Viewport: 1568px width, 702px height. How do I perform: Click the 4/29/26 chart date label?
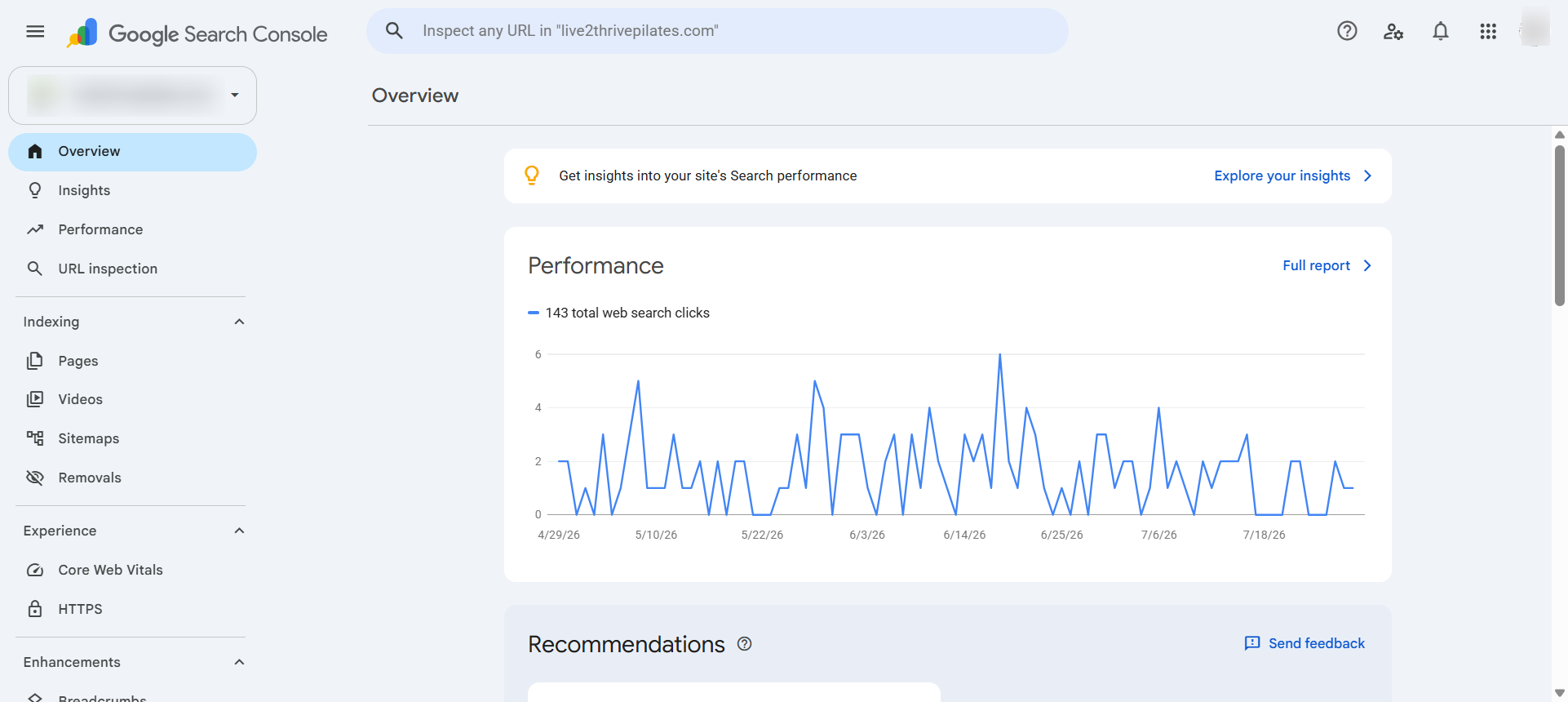coord(559,535)
